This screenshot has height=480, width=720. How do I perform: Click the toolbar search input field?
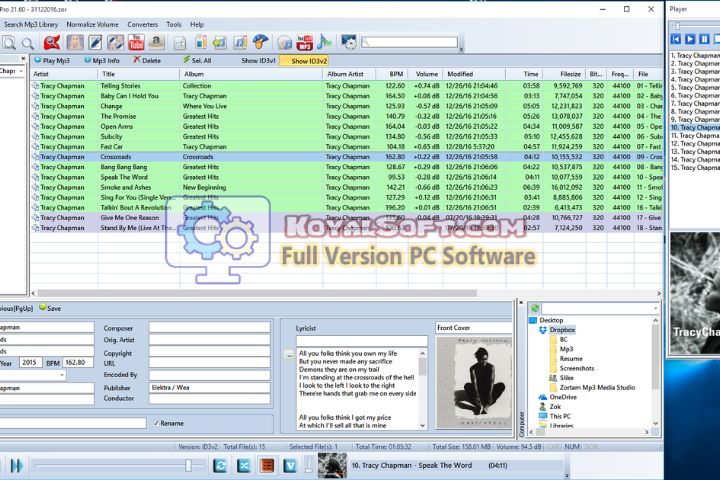point(409,43)
